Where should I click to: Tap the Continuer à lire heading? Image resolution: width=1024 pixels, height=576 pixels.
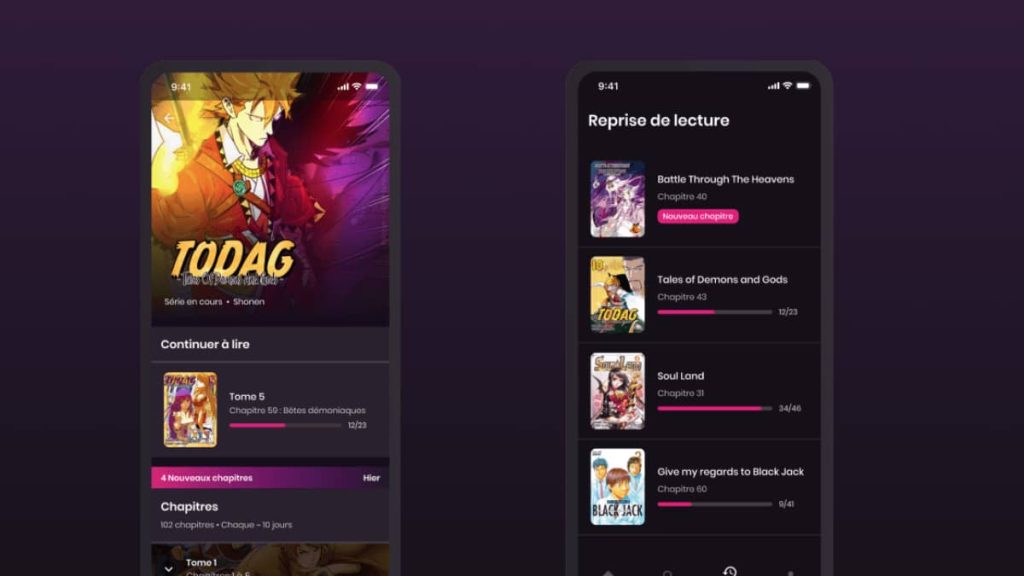205,344
